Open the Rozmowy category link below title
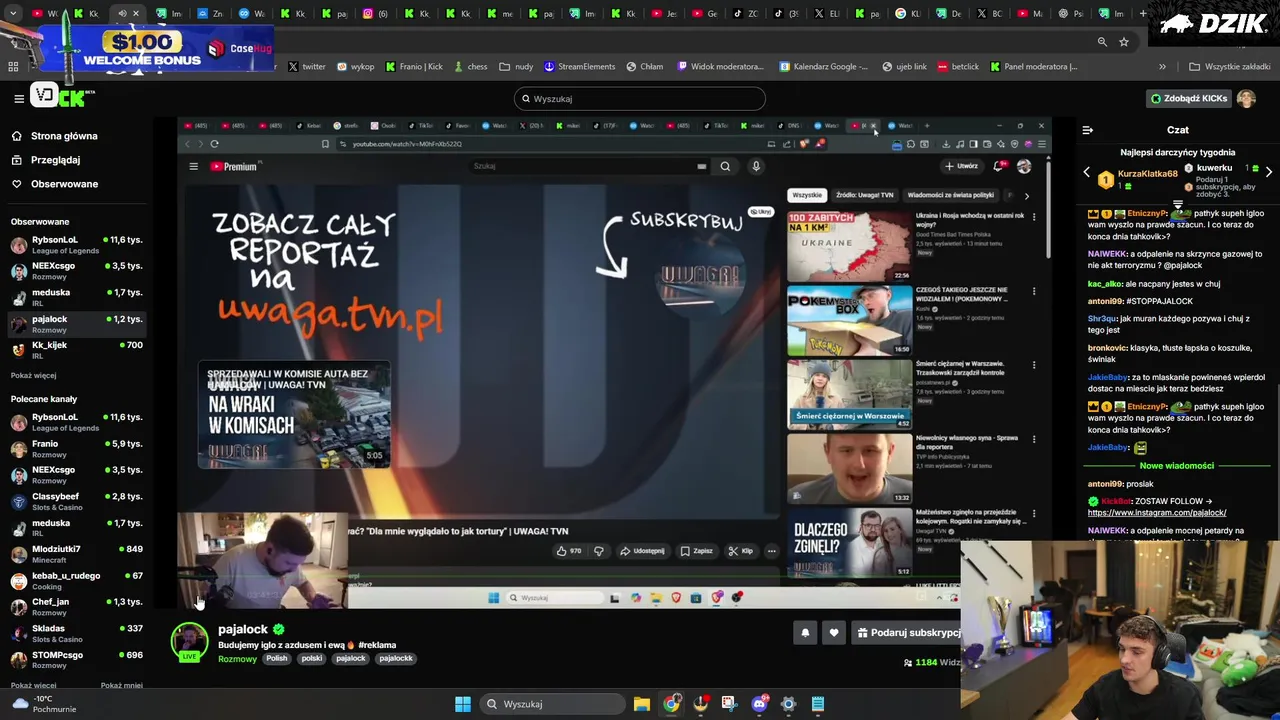 coord(237,659)
